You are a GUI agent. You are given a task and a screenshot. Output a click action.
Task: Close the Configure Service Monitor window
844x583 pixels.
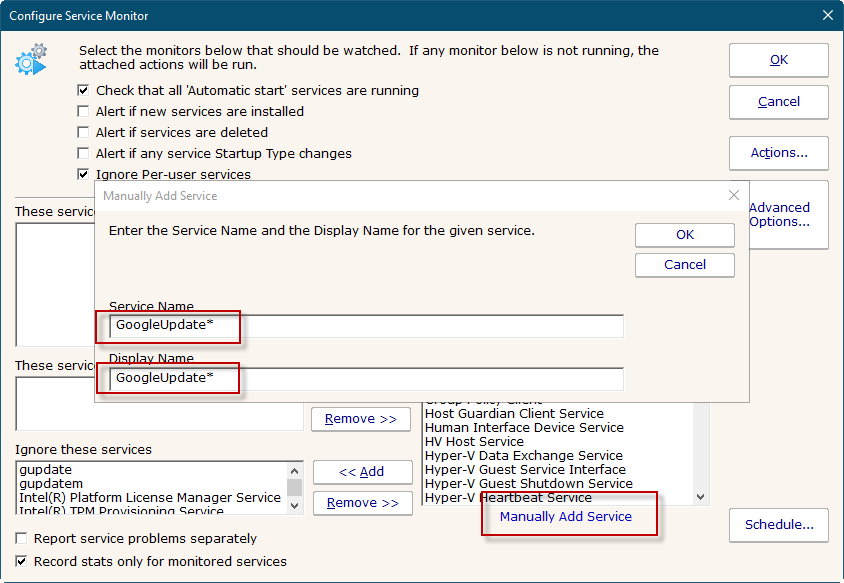(x=827, y=15)
